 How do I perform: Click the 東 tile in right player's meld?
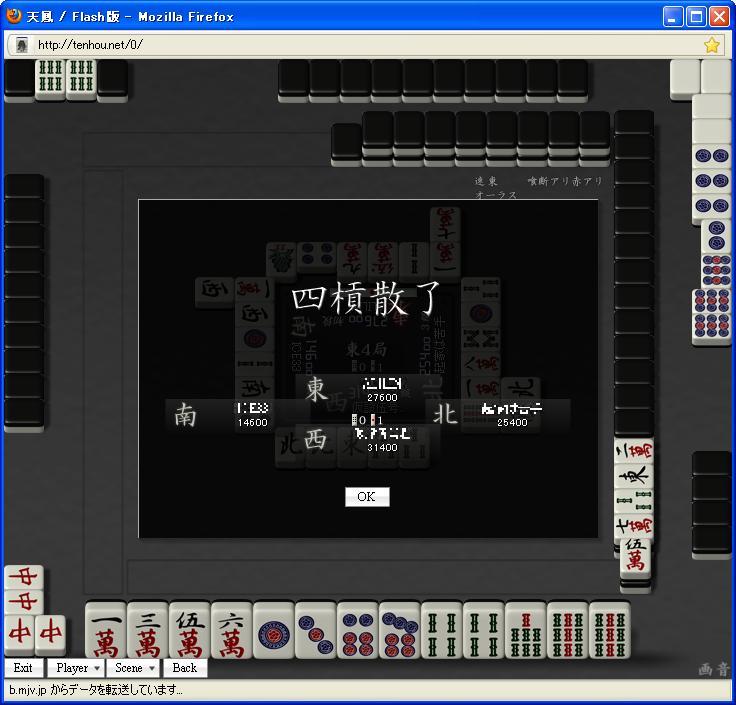[634, 477]
